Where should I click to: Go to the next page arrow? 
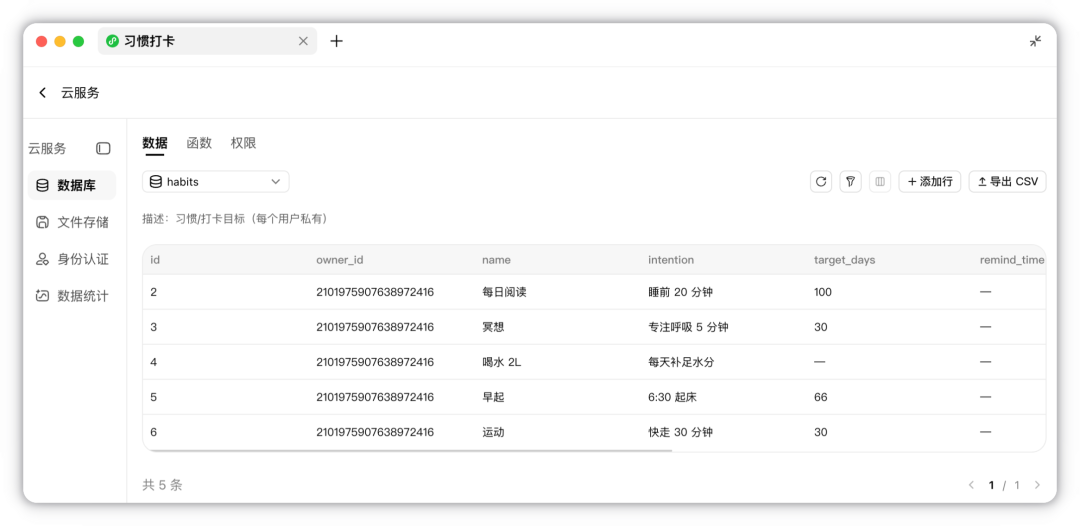tap(1037, 485)
